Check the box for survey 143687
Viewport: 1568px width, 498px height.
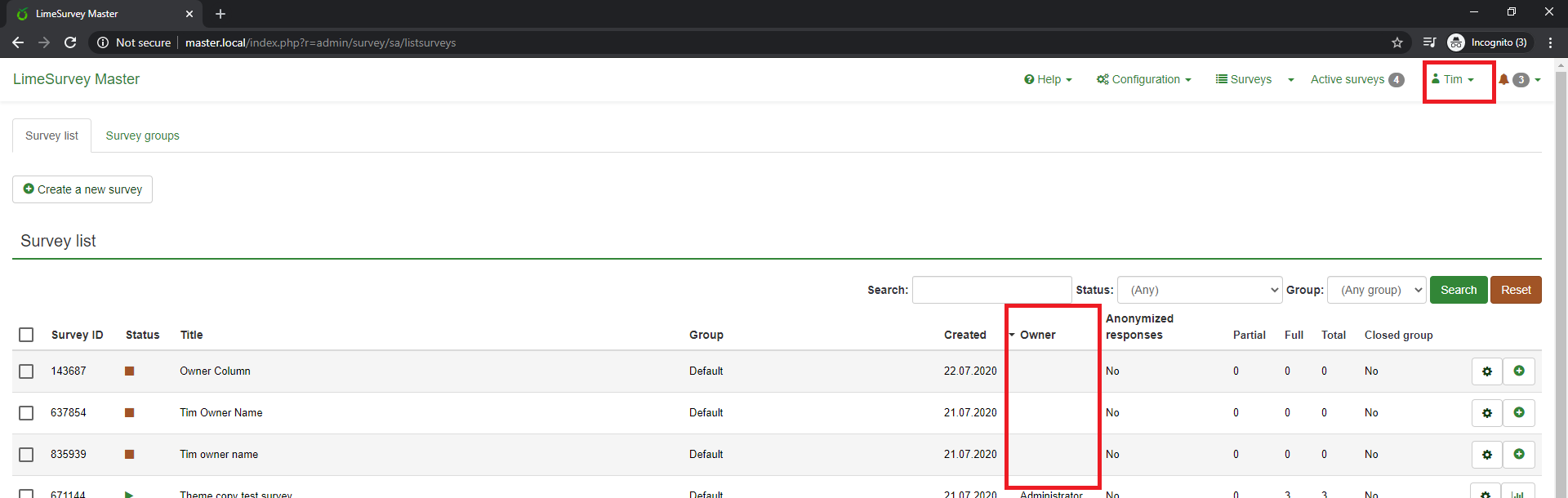coord(26,371)
